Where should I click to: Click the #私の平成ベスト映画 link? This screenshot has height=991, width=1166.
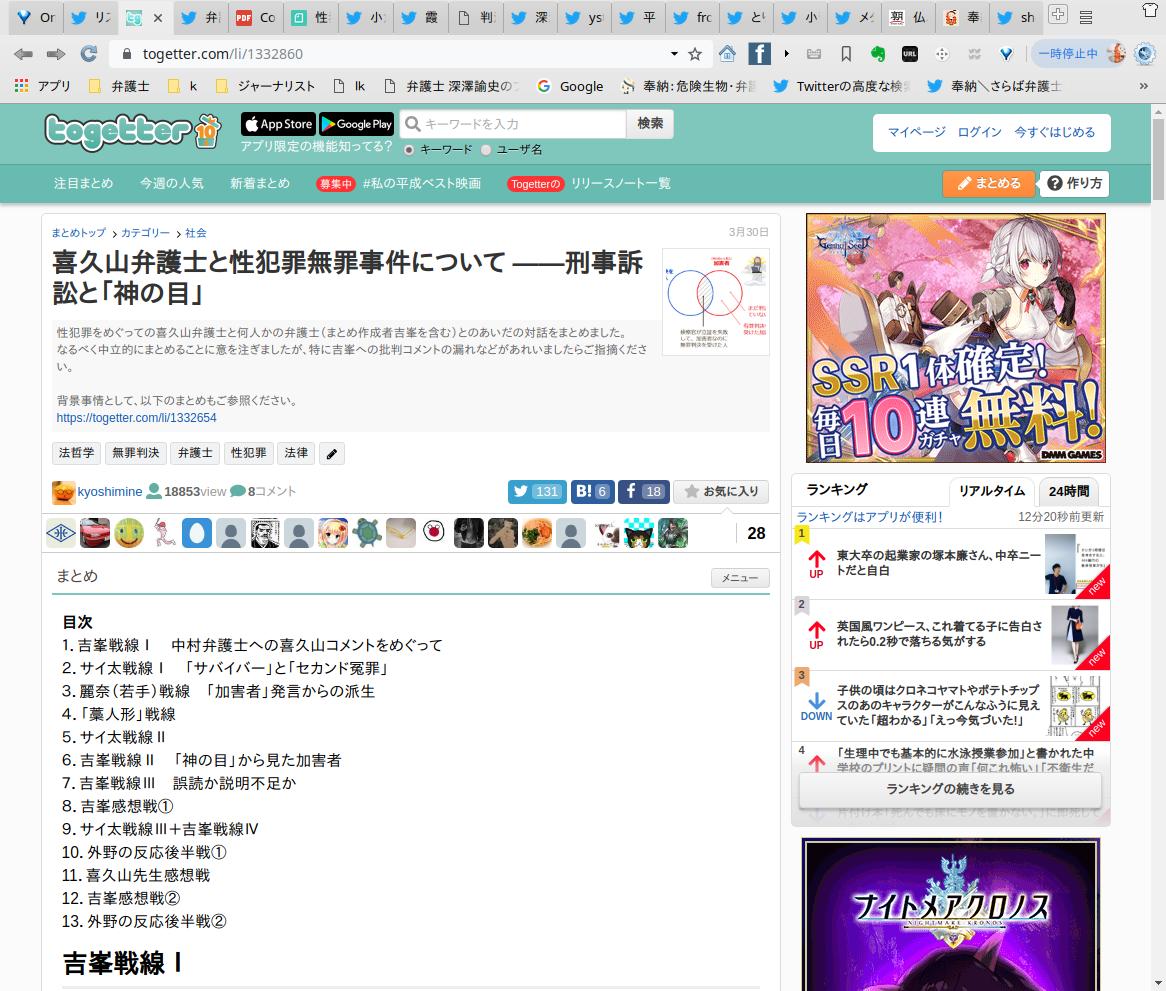tap(422, 183)
